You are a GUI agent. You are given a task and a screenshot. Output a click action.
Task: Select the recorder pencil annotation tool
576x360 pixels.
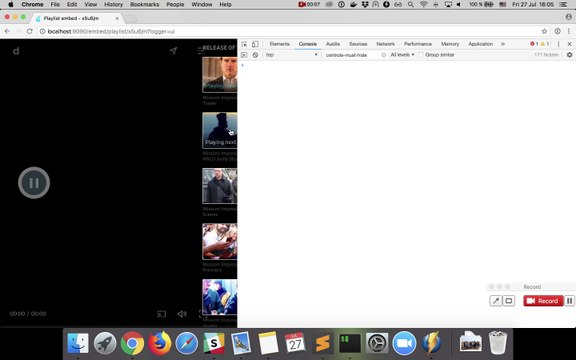pos(496,301)
